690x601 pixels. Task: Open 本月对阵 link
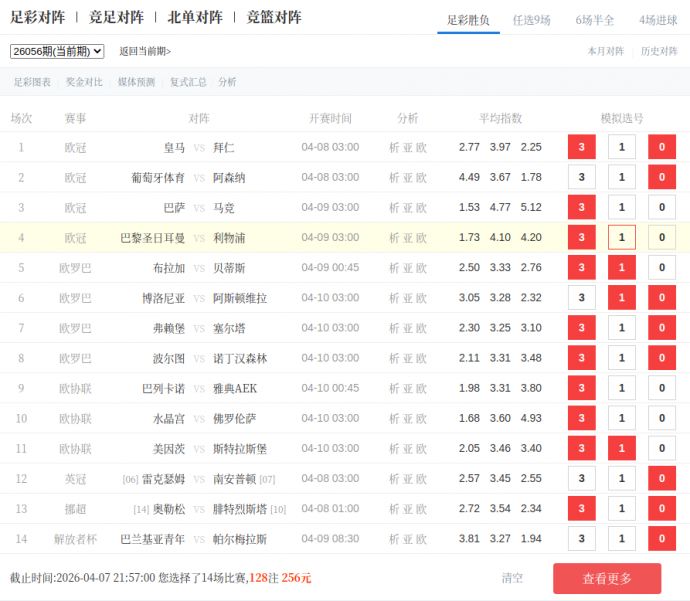tap(605, 51)
